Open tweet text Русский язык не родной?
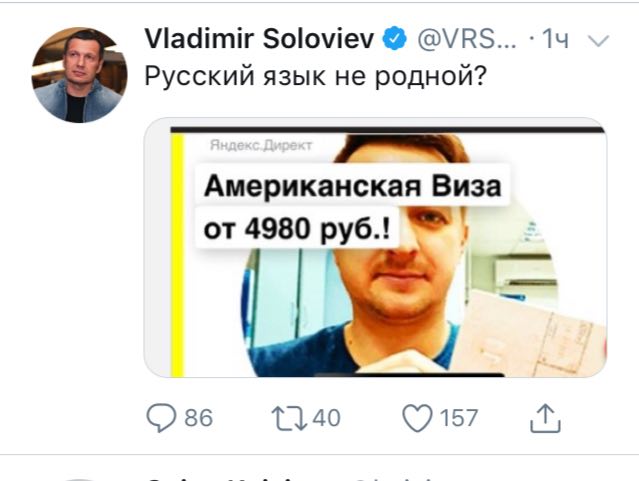639x481 pixels. 315,76
